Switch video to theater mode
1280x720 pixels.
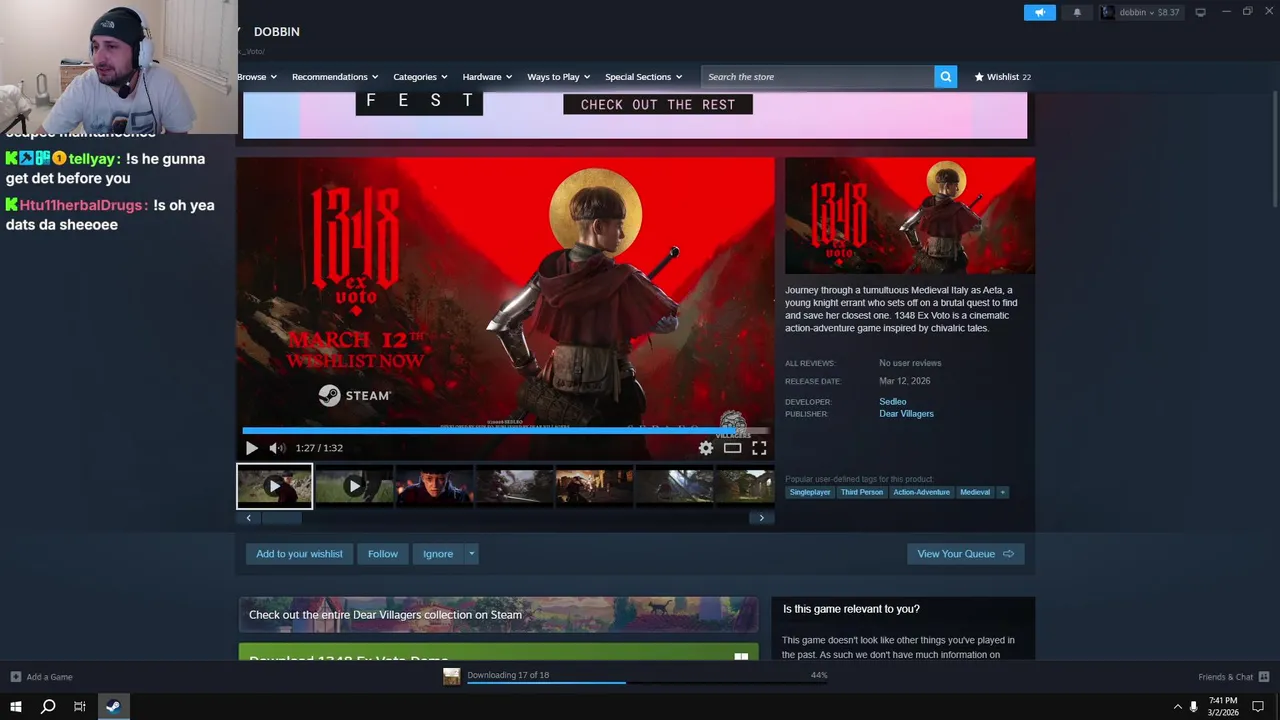(x=732, y=448)
